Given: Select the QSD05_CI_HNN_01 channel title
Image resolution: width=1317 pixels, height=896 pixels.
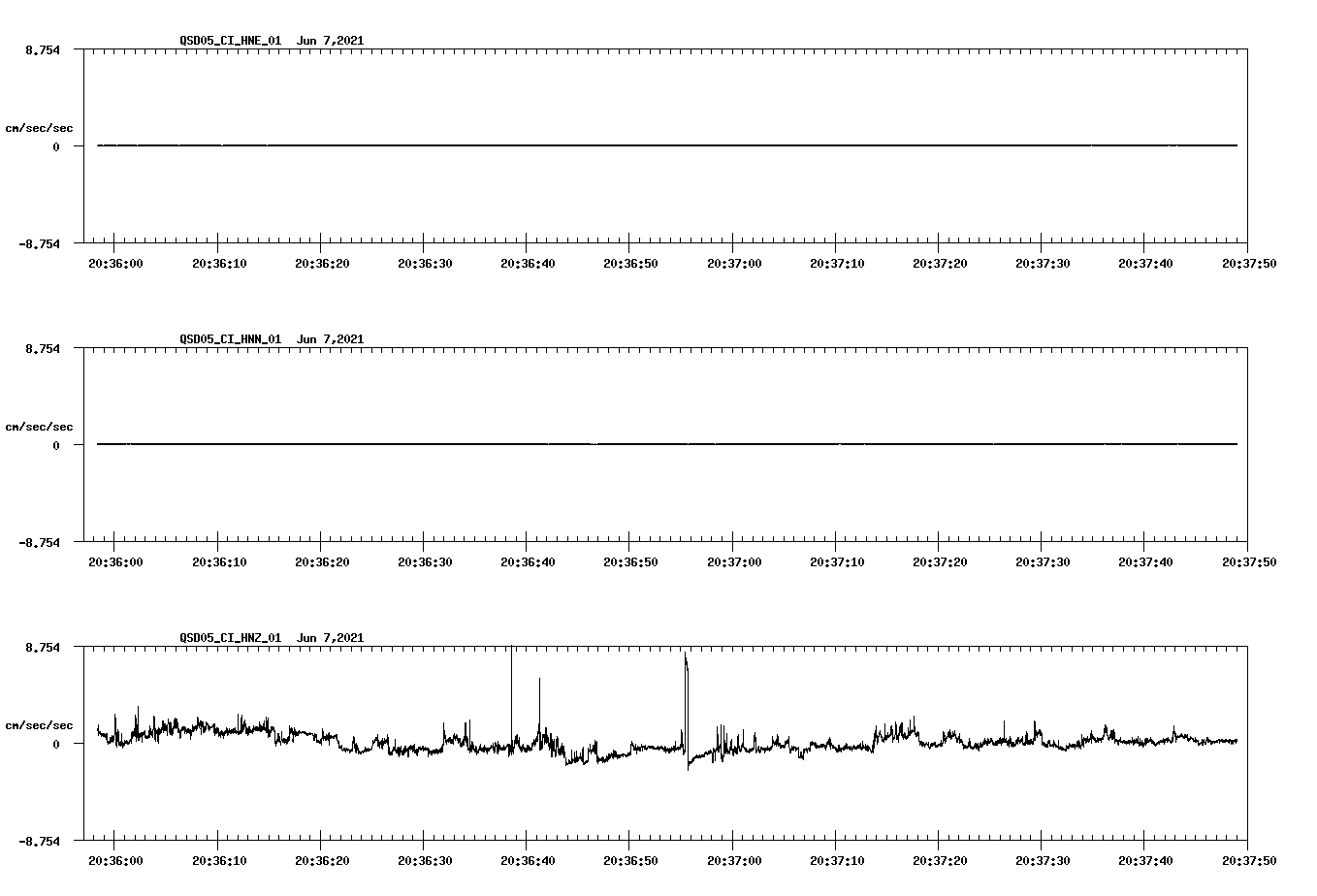Looking at the screenshot, I should [230, 339].
